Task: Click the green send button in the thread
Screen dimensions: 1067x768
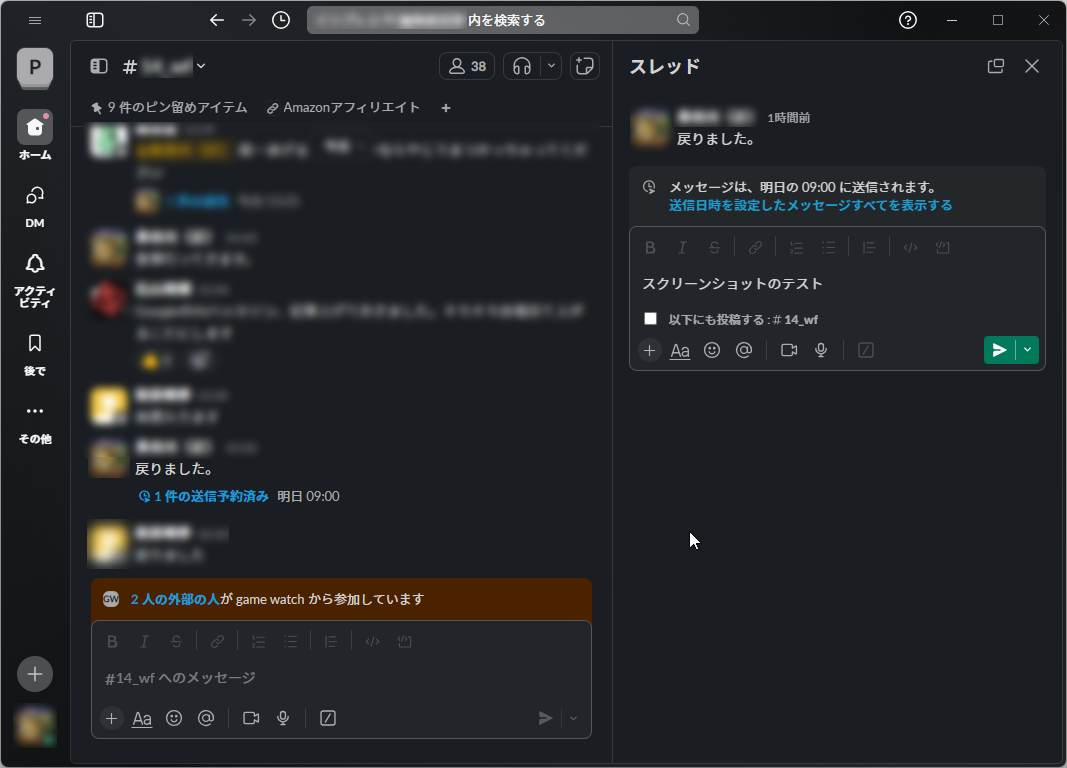Action: point(999,351)
